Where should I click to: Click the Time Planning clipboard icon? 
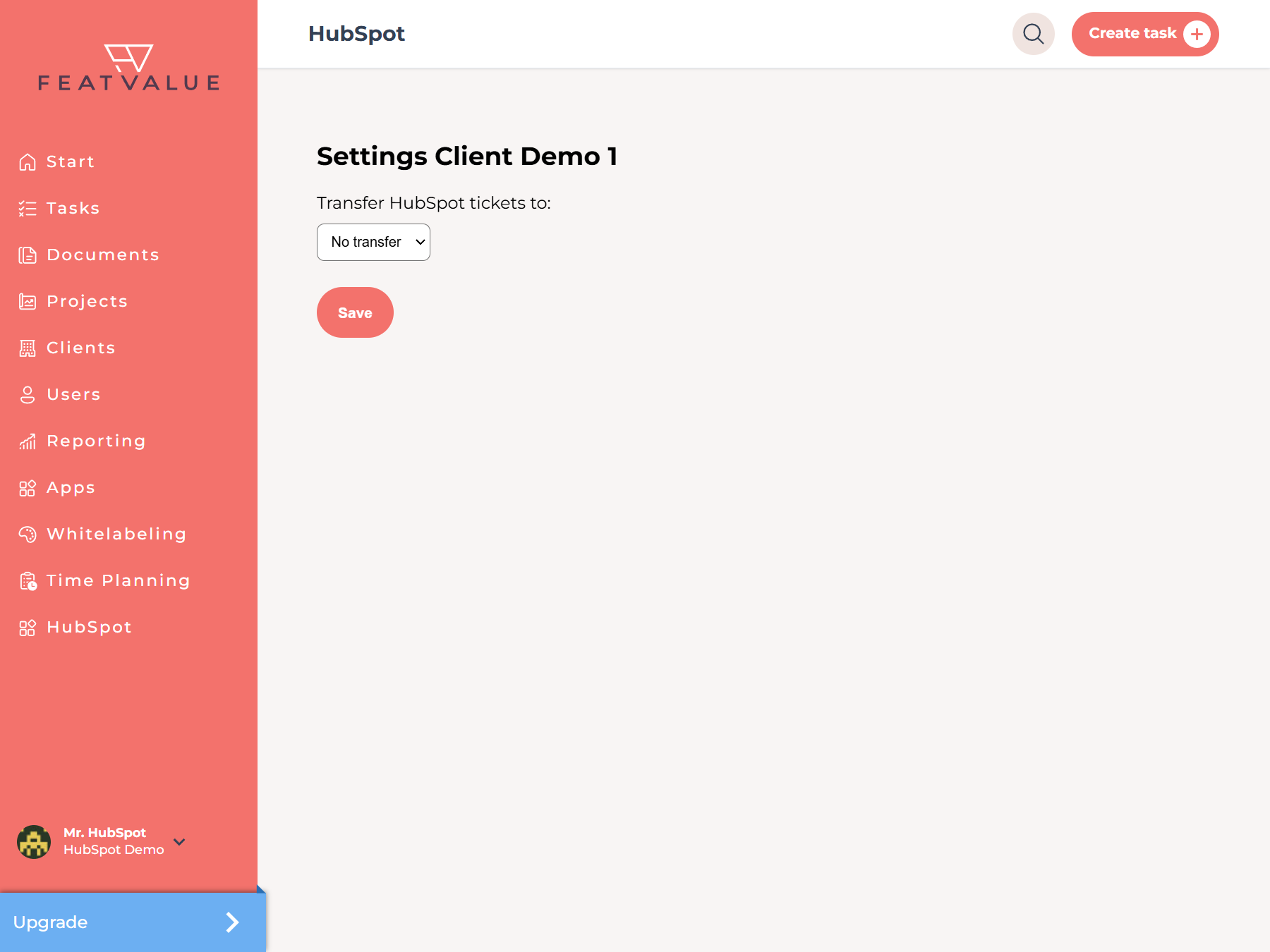pos(28,581)
